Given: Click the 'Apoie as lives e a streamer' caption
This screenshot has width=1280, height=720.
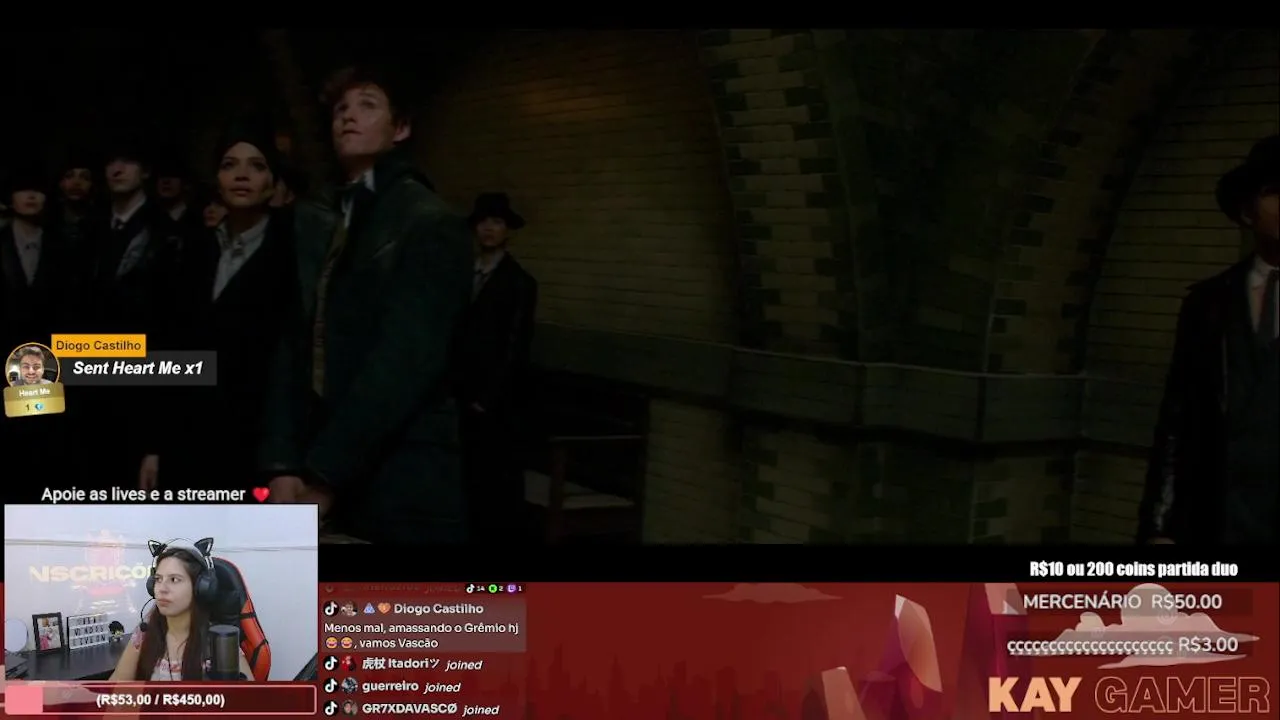Looking at the screenshot, I should pyautogui.click(x=143, y=494).
